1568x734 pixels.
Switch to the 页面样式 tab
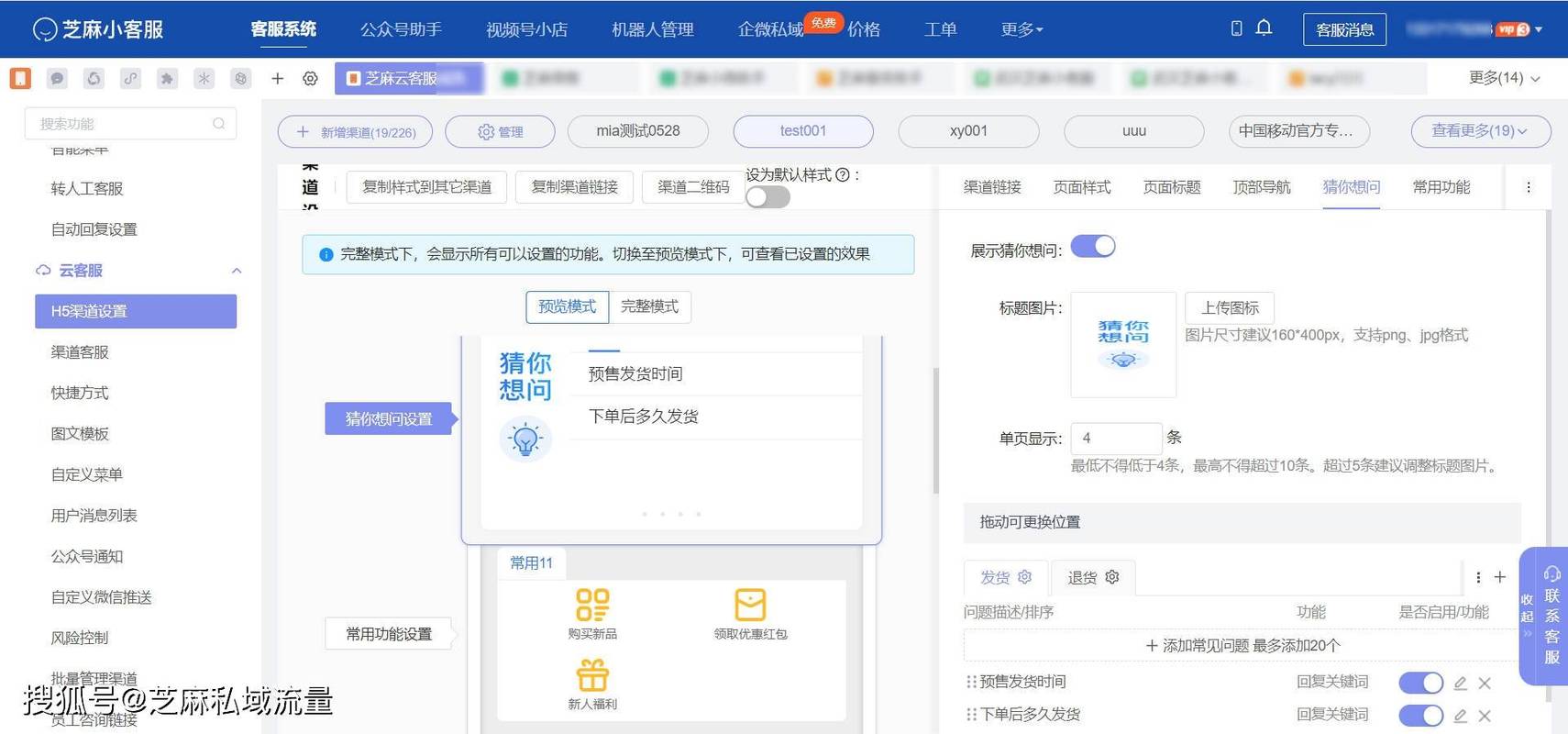pos(1081,187)
